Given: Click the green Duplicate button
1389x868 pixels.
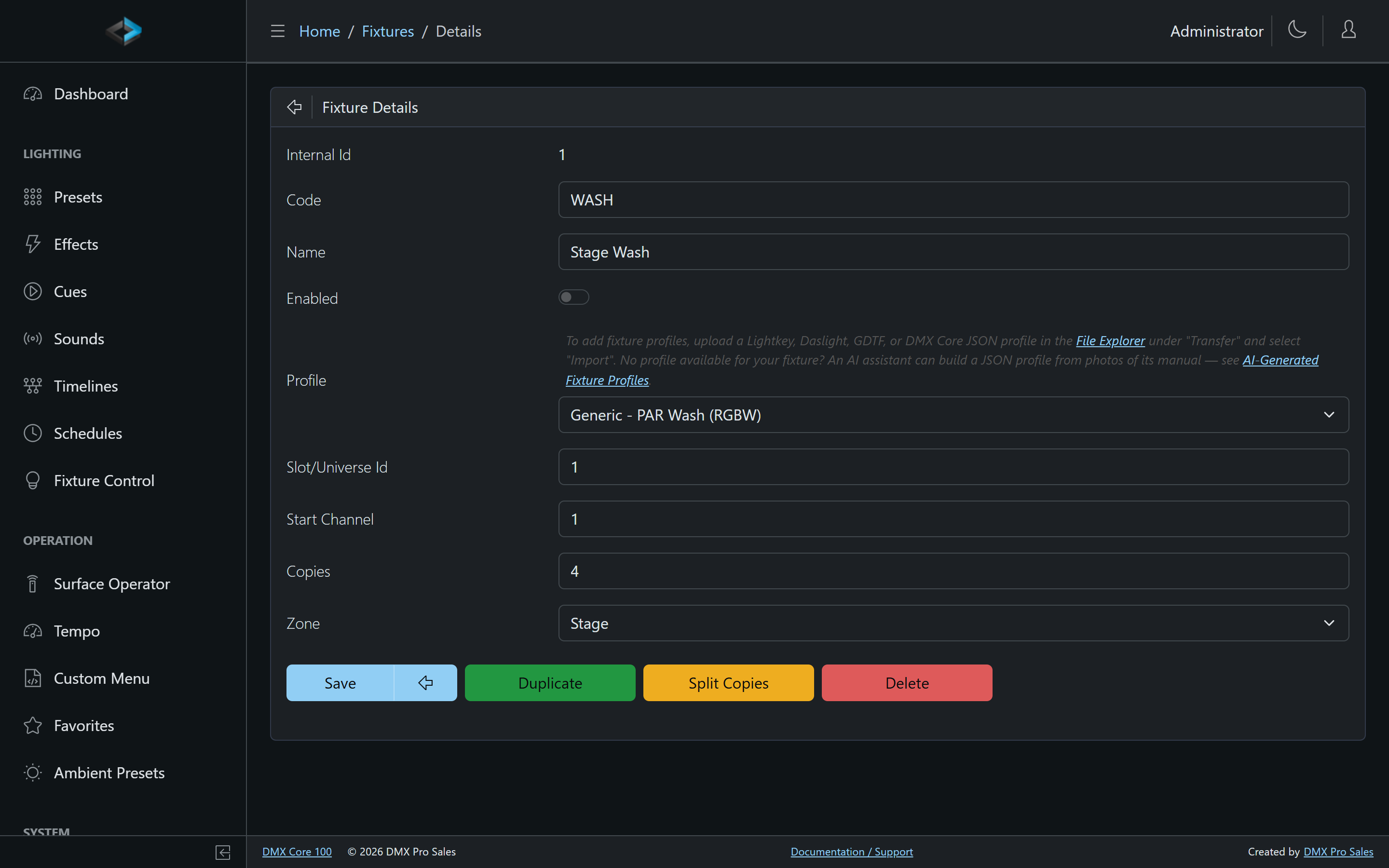Looking at the screenshot, I should [550, 682].
